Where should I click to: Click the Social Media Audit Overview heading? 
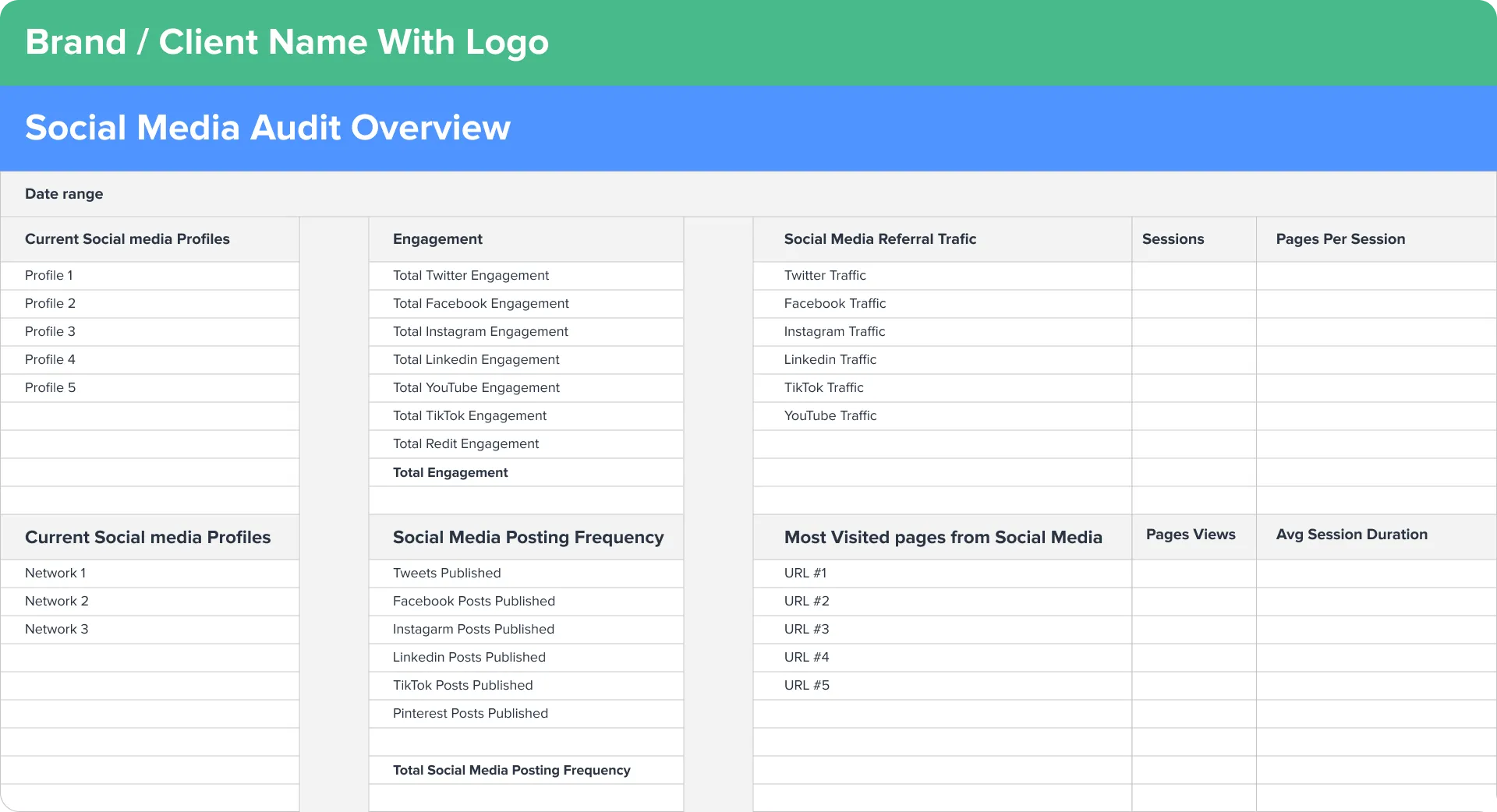(x=267, y=128)
